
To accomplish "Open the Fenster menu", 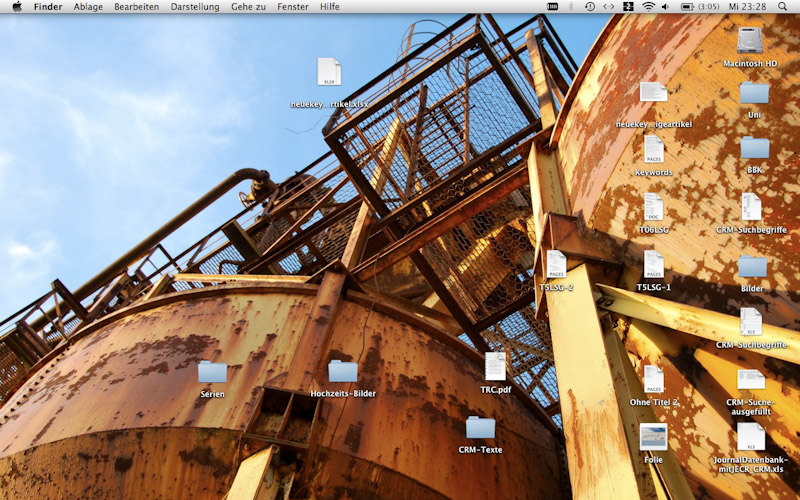I will pyautogui.click(x=293, y=7).
